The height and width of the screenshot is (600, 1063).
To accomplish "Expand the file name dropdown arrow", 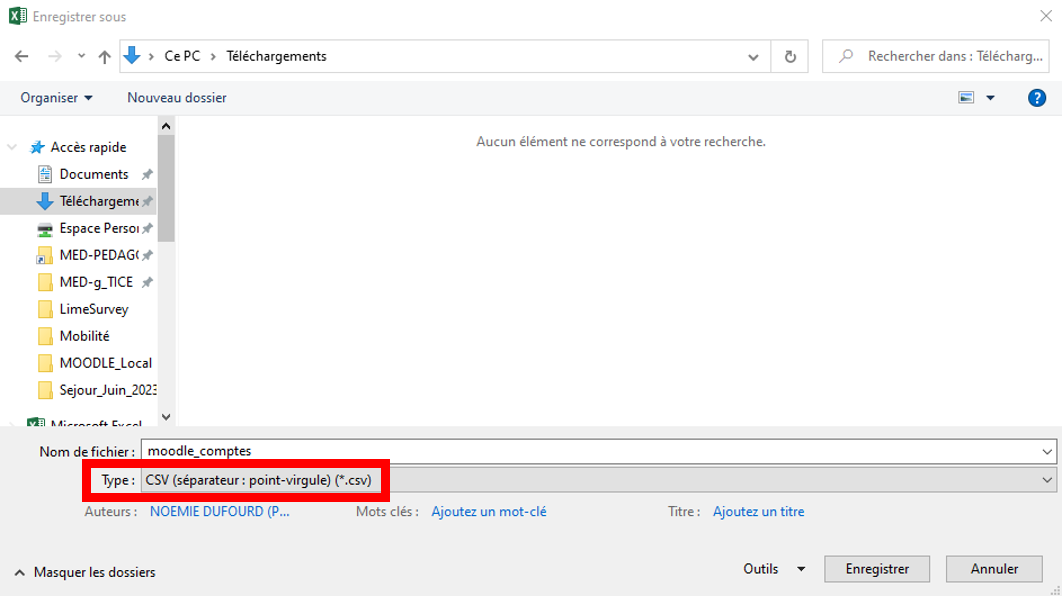I will (x=1047, y=452).
